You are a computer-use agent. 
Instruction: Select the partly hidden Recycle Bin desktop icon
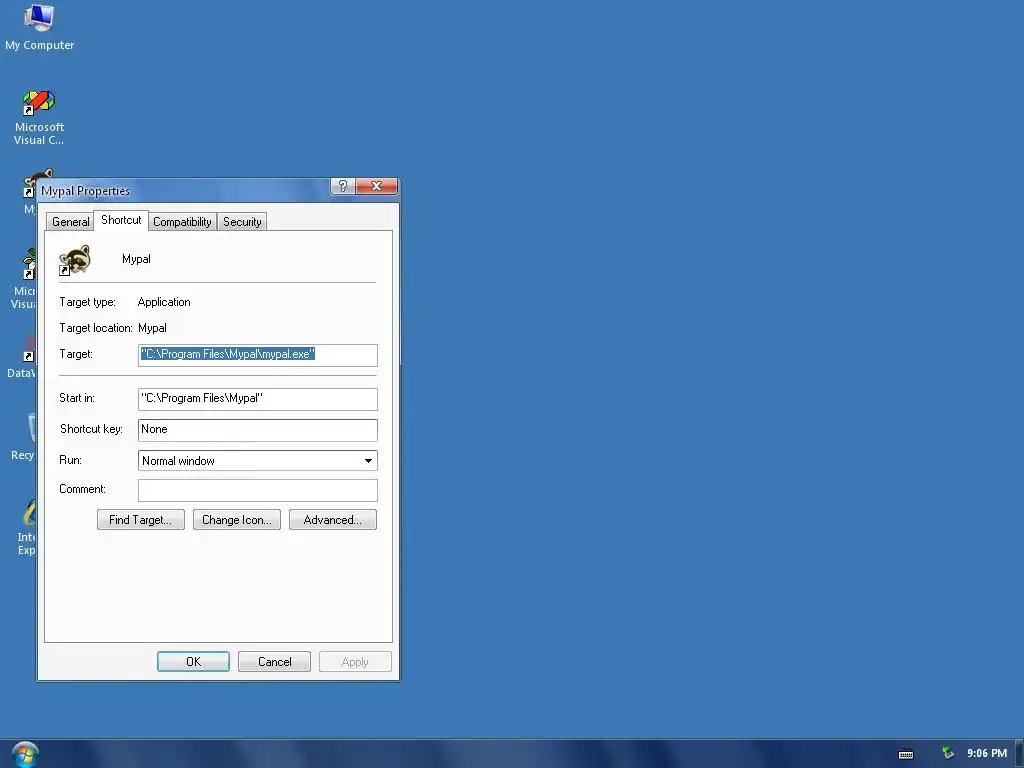[23, 436]
